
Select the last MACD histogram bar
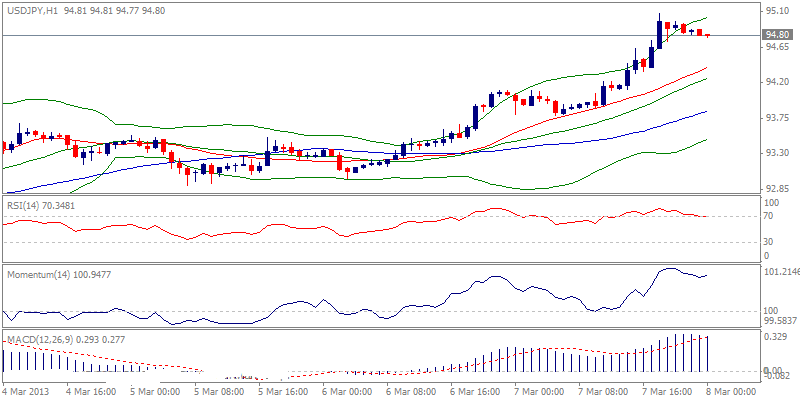707,353
